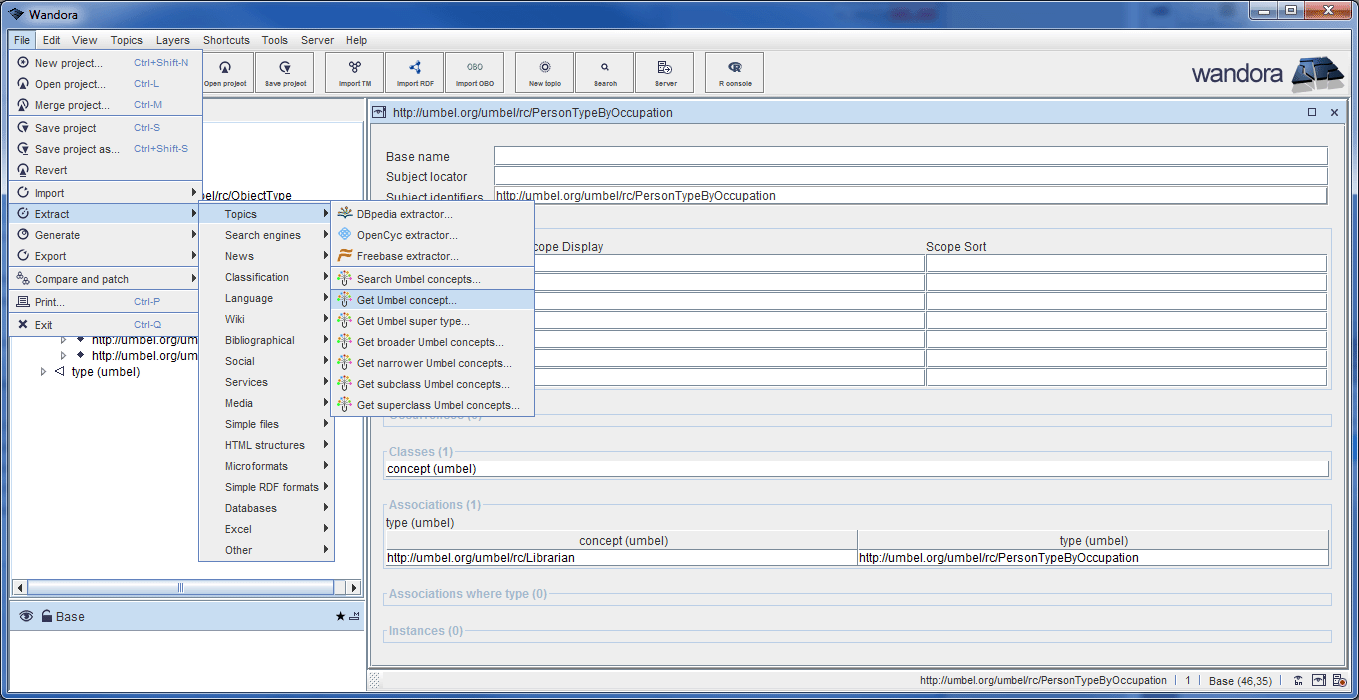Open the R console from toolbar

point(735,72)
